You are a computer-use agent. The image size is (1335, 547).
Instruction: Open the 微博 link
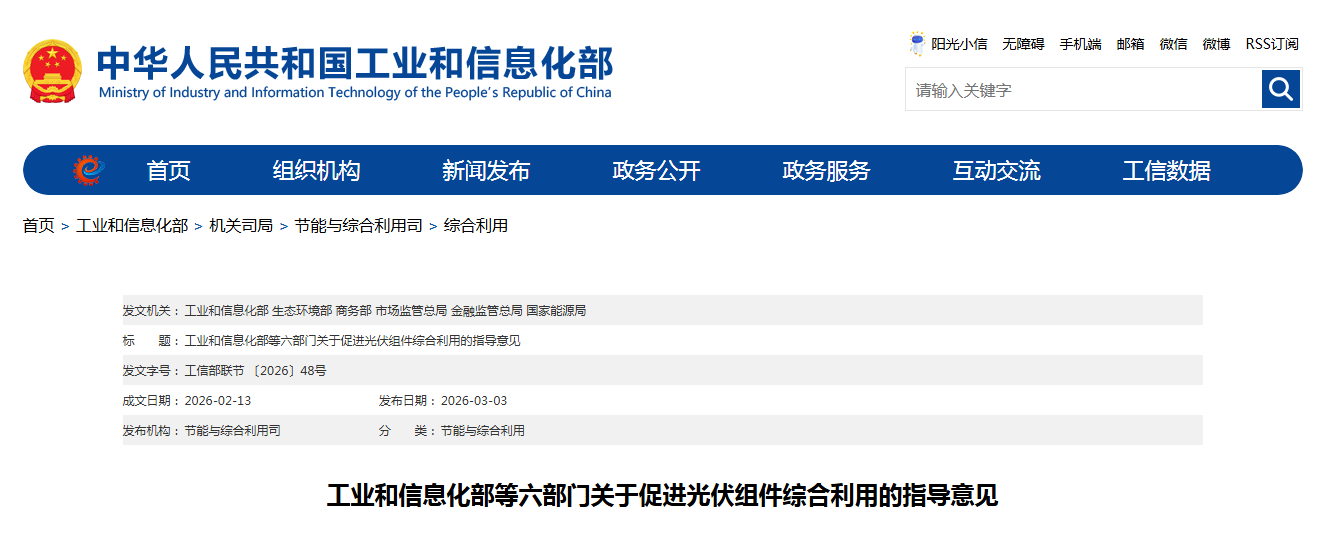pos(1216,44)
